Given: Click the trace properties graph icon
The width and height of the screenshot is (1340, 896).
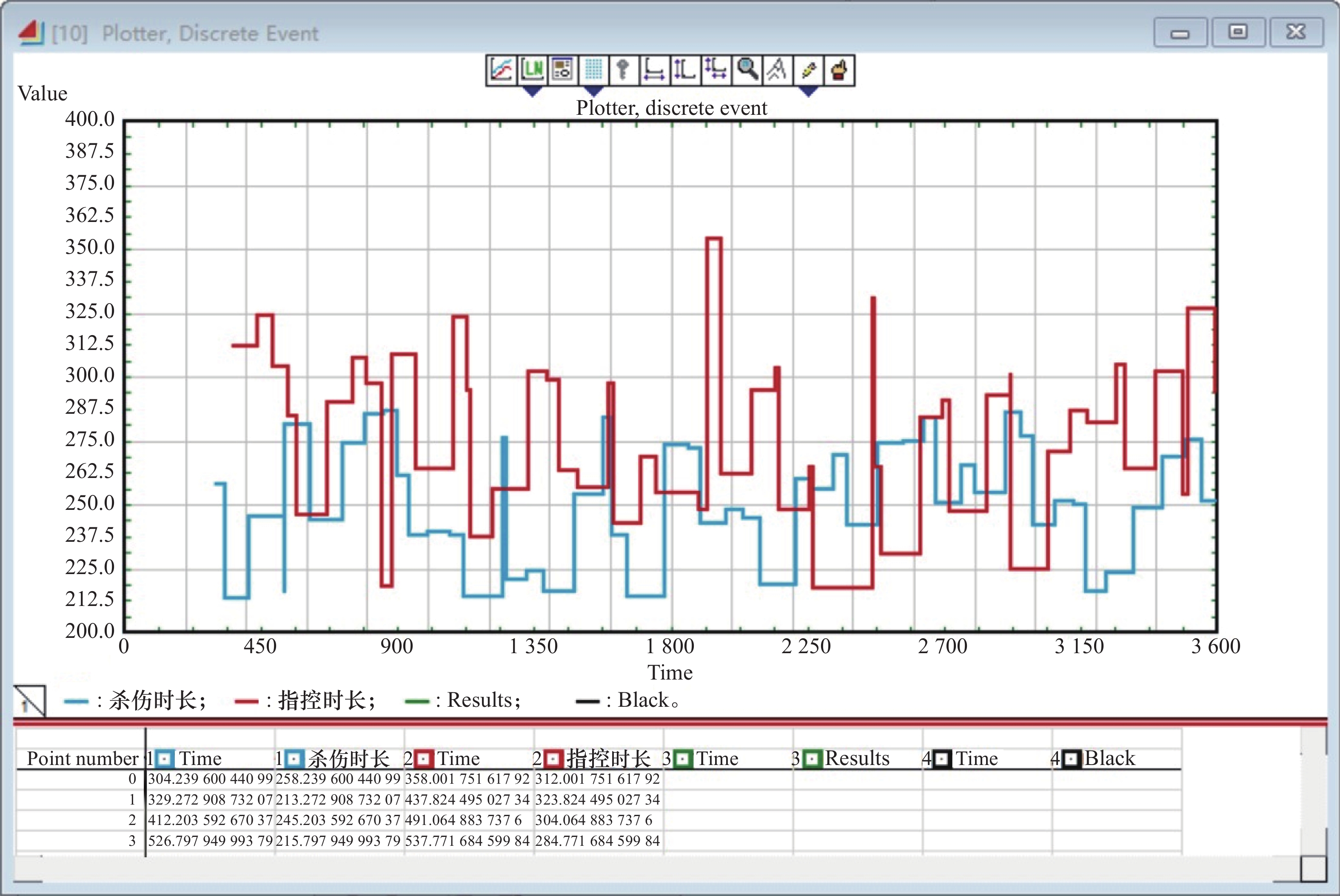Looking at the screenshot, I should pyautogui.click(x=502, y=70).
